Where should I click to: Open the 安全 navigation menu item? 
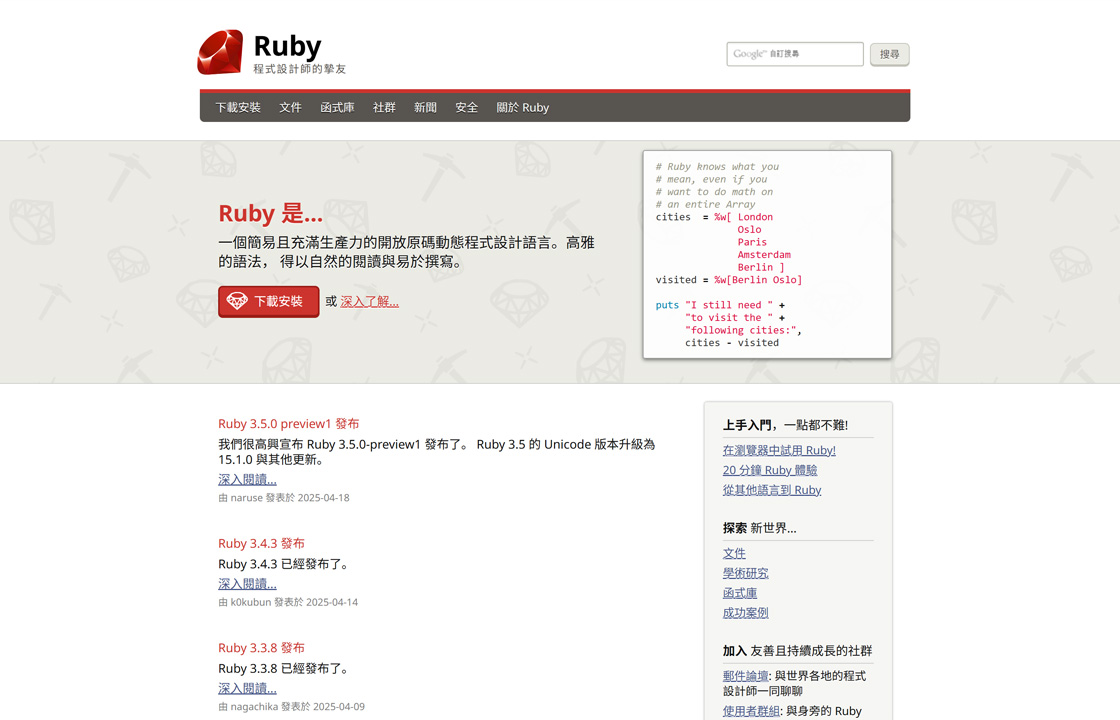pyautogui.click(x=466, y=107)
